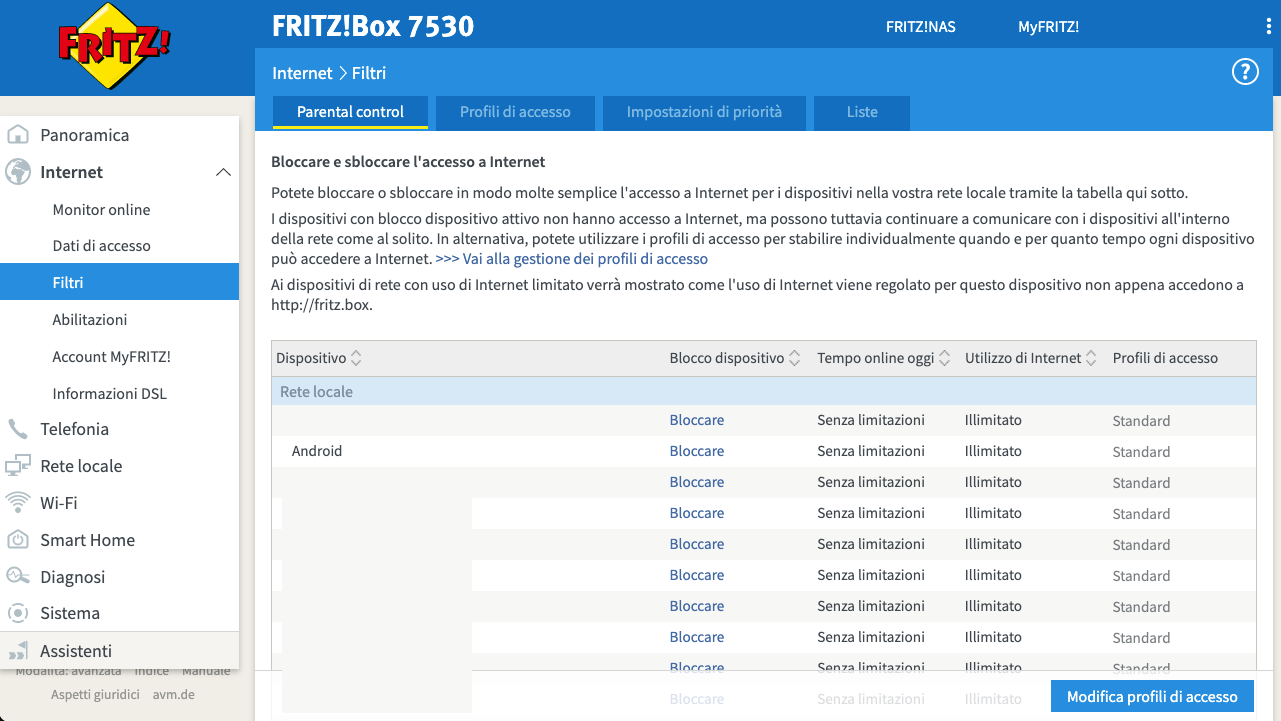Open Aspetti giuridici footer link

(x=96, y=694)
